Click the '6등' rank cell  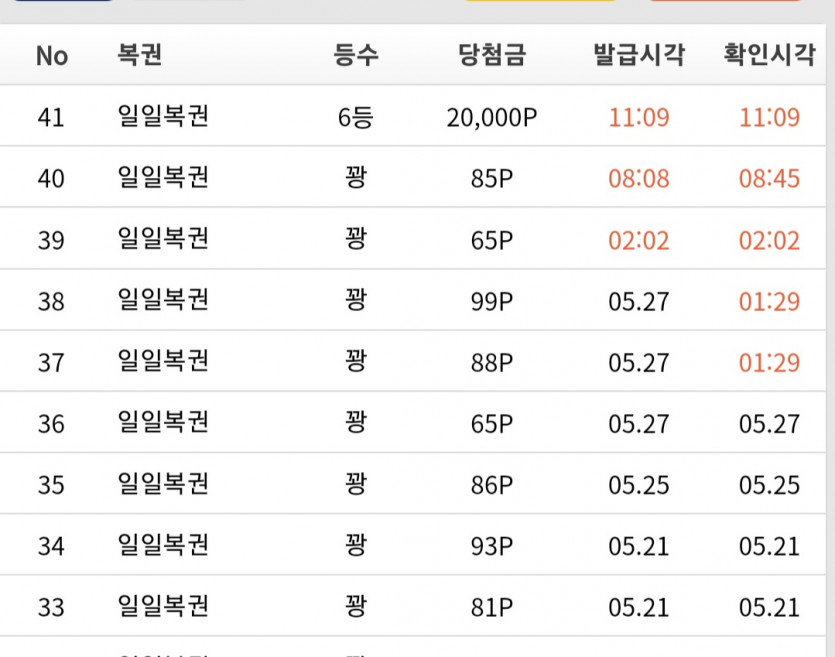tap(356, 117)
